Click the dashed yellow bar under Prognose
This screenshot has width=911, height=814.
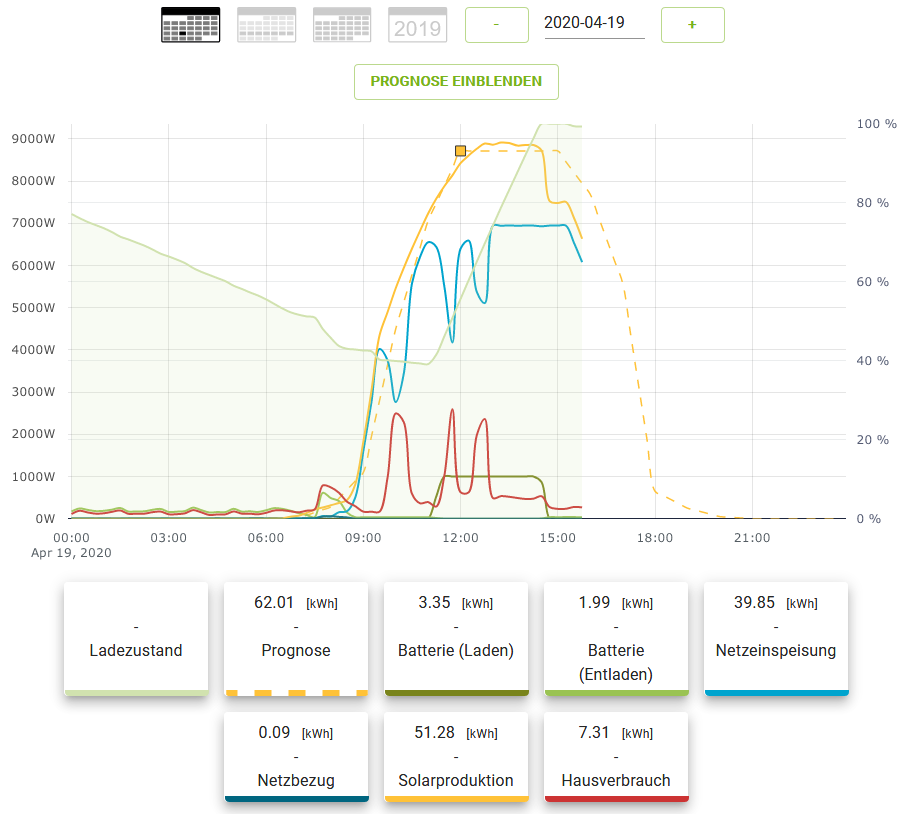(x=296, y=692)
